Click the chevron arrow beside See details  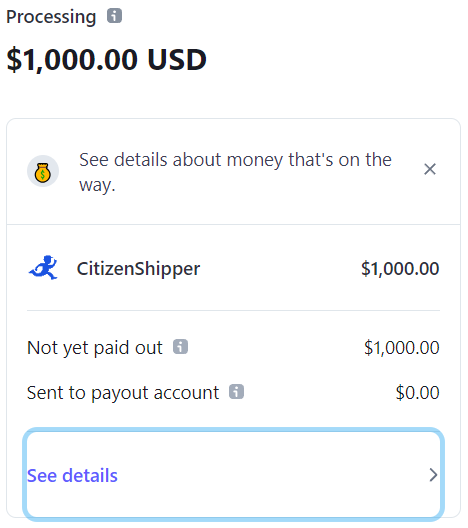click(434, 475)
